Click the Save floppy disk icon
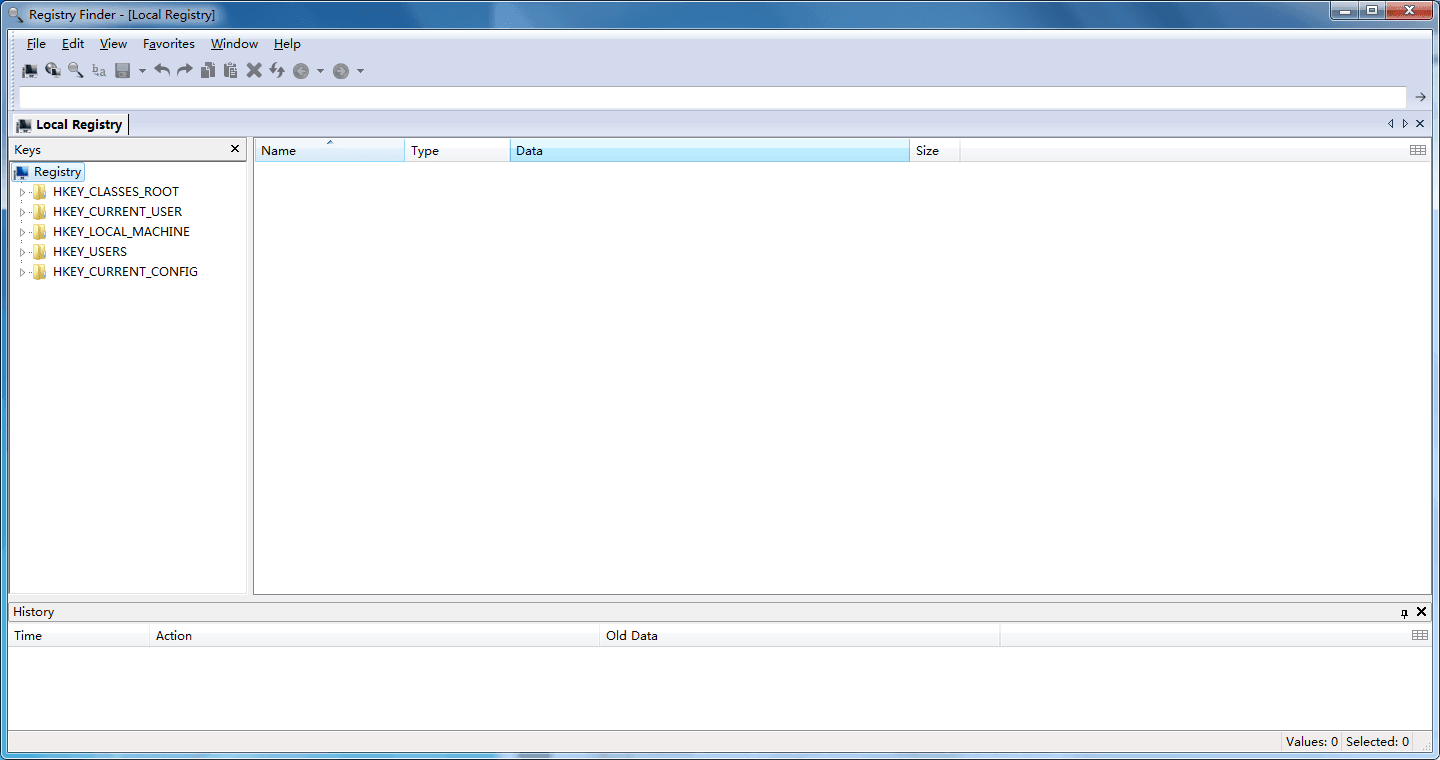Image resolution: width=1440 pixels, height=760 pixels. (123, 70)
